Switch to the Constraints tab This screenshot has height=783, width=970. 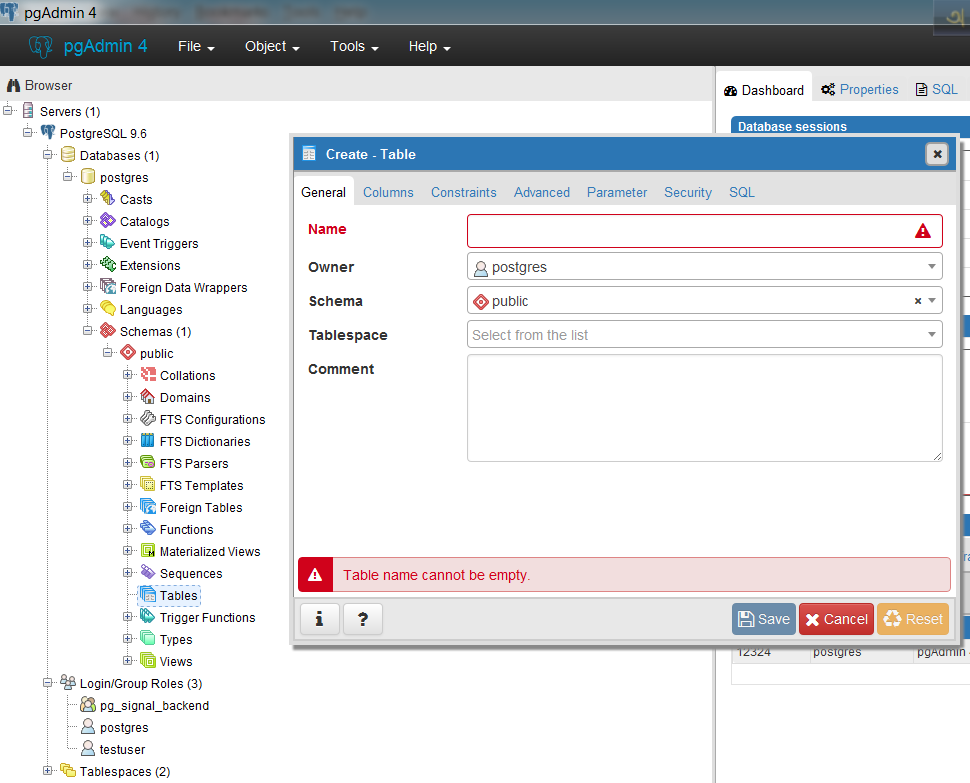pos(463,192)
